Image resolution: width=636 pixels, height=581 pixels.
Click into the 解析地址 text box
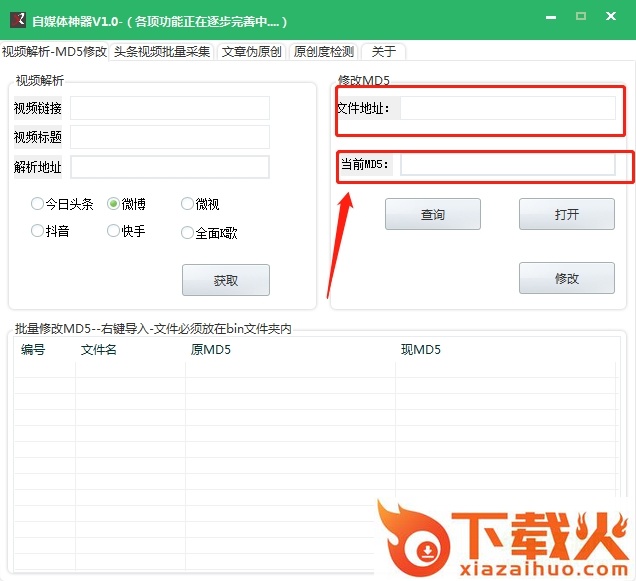(169, 167)
